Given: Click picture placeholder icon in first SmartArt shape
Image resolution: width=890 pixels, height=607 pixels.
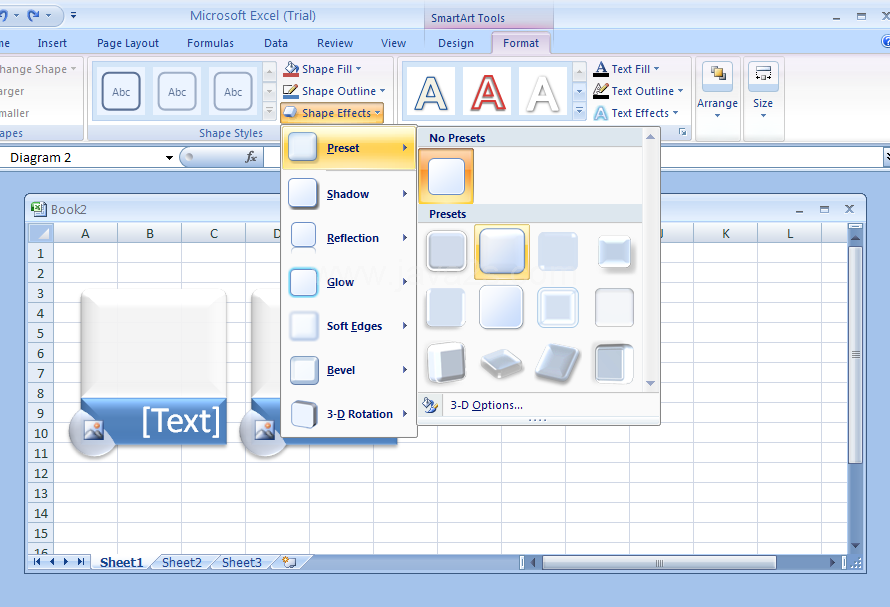Looking at the screenshot, I should point(93,430).
